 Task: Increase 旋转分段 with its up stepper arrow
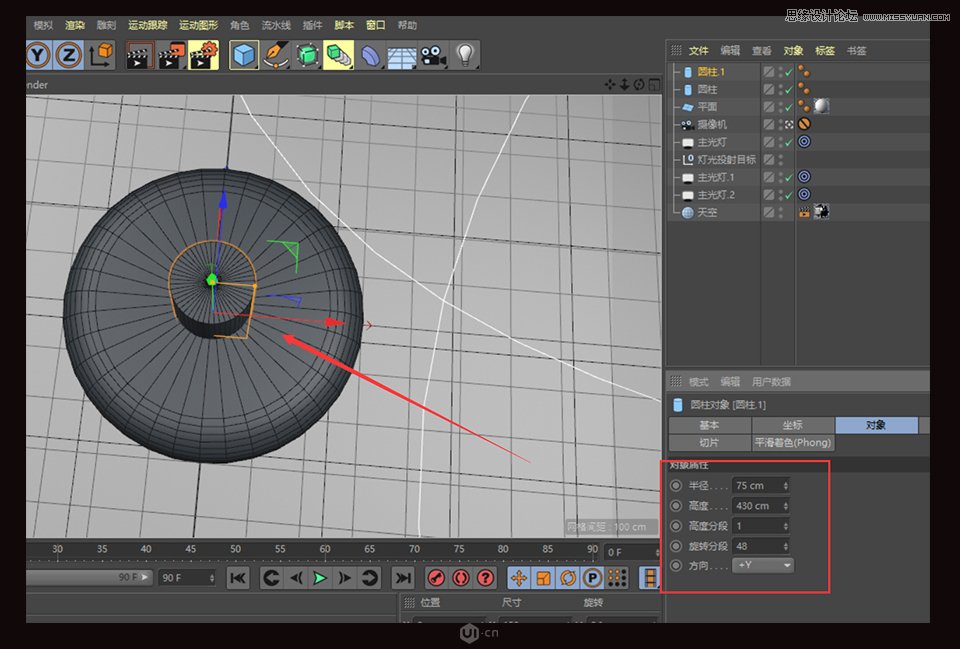pyautogui.click(x=785, y=542)
